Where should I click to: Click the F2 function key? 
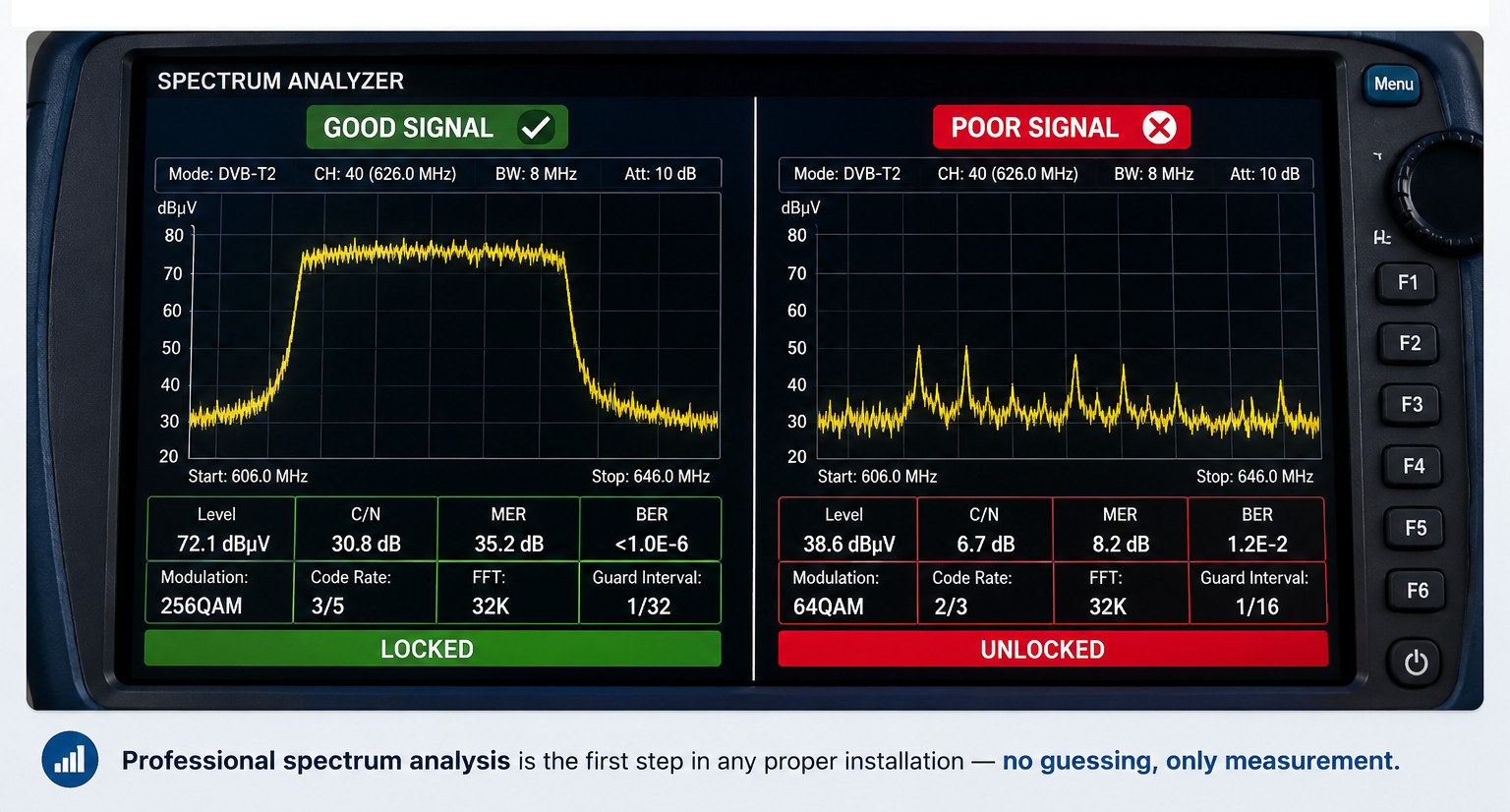(1410, 343)
